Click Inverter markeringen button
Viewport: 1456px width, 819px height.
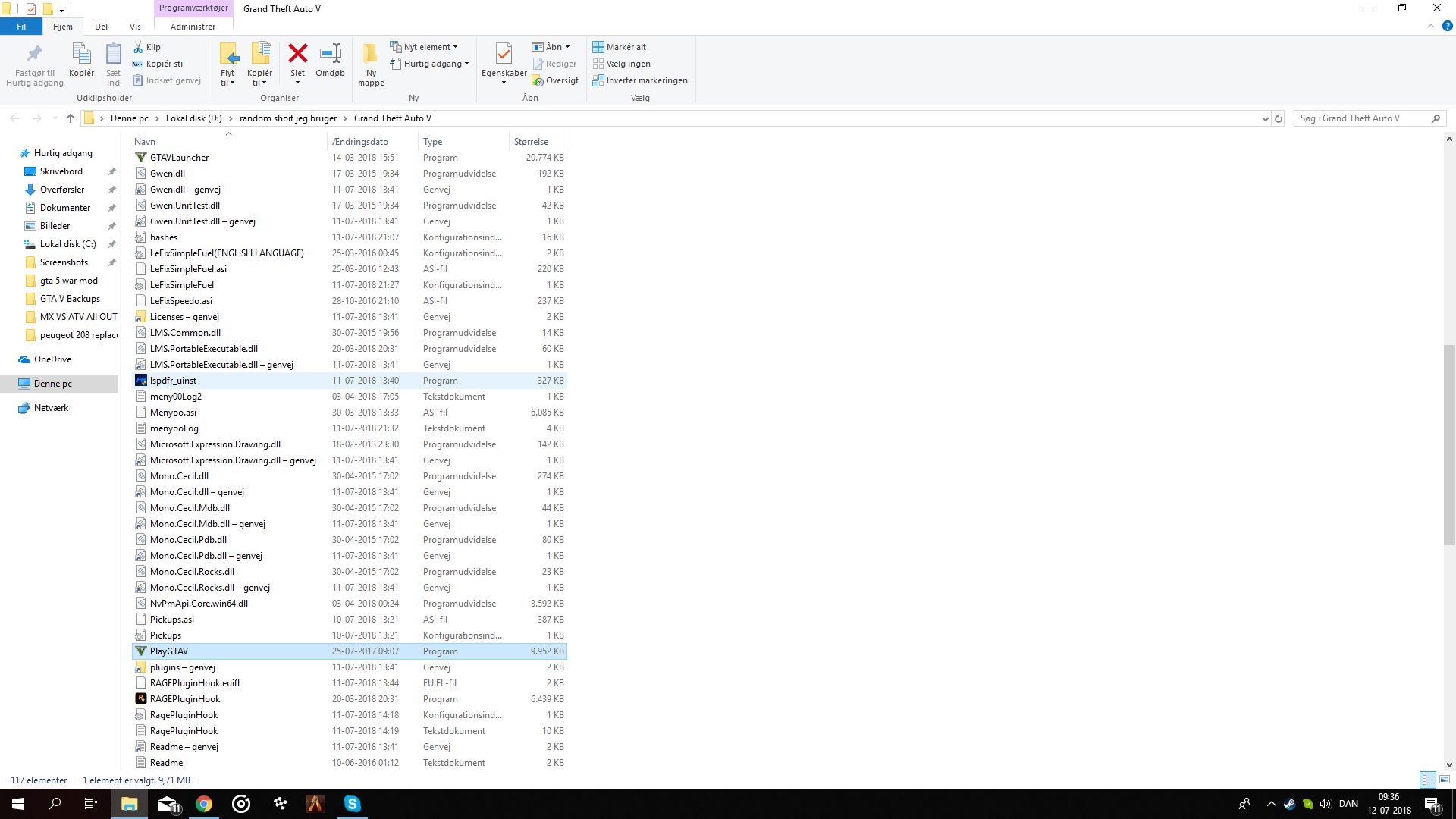[640, 80]
